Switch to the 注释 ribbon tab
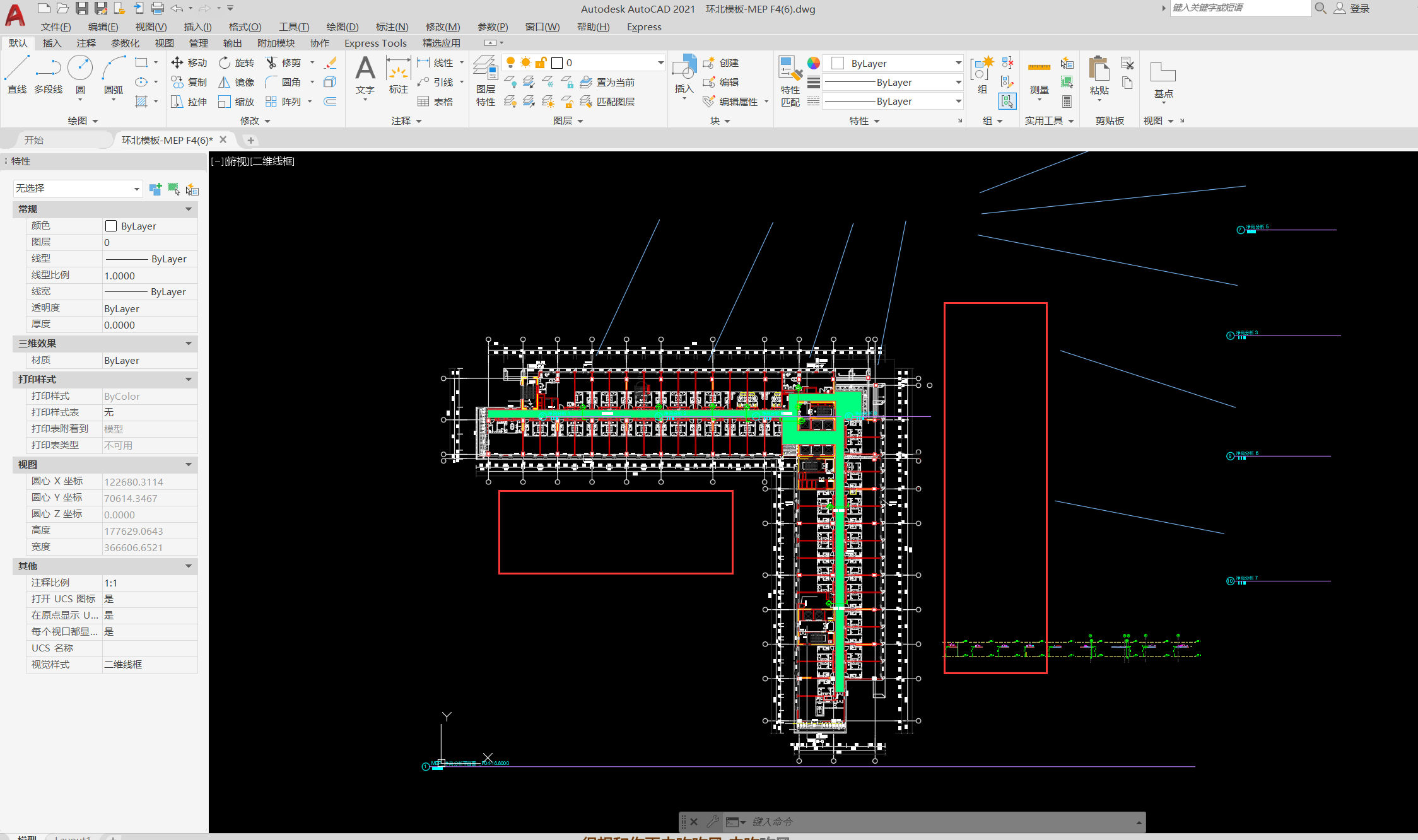This screenshot has width=1418, height=840. [86, 43]
